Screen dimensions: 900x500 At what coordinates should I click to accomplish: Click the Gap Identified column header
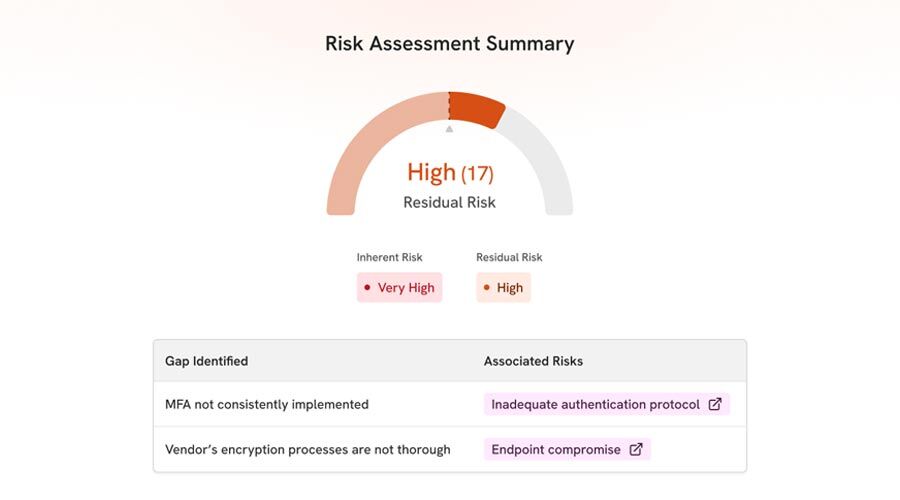(x=207, y=361)
